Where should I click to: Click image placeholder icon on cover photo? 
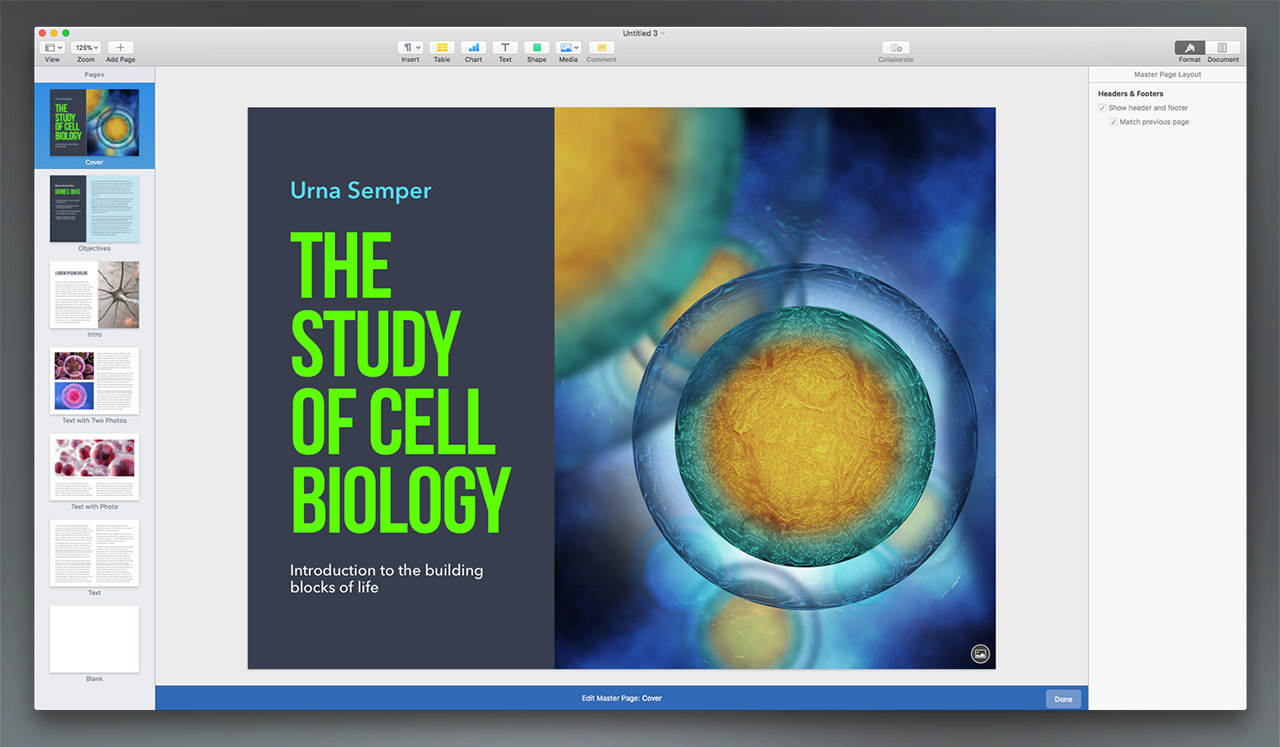980,654
